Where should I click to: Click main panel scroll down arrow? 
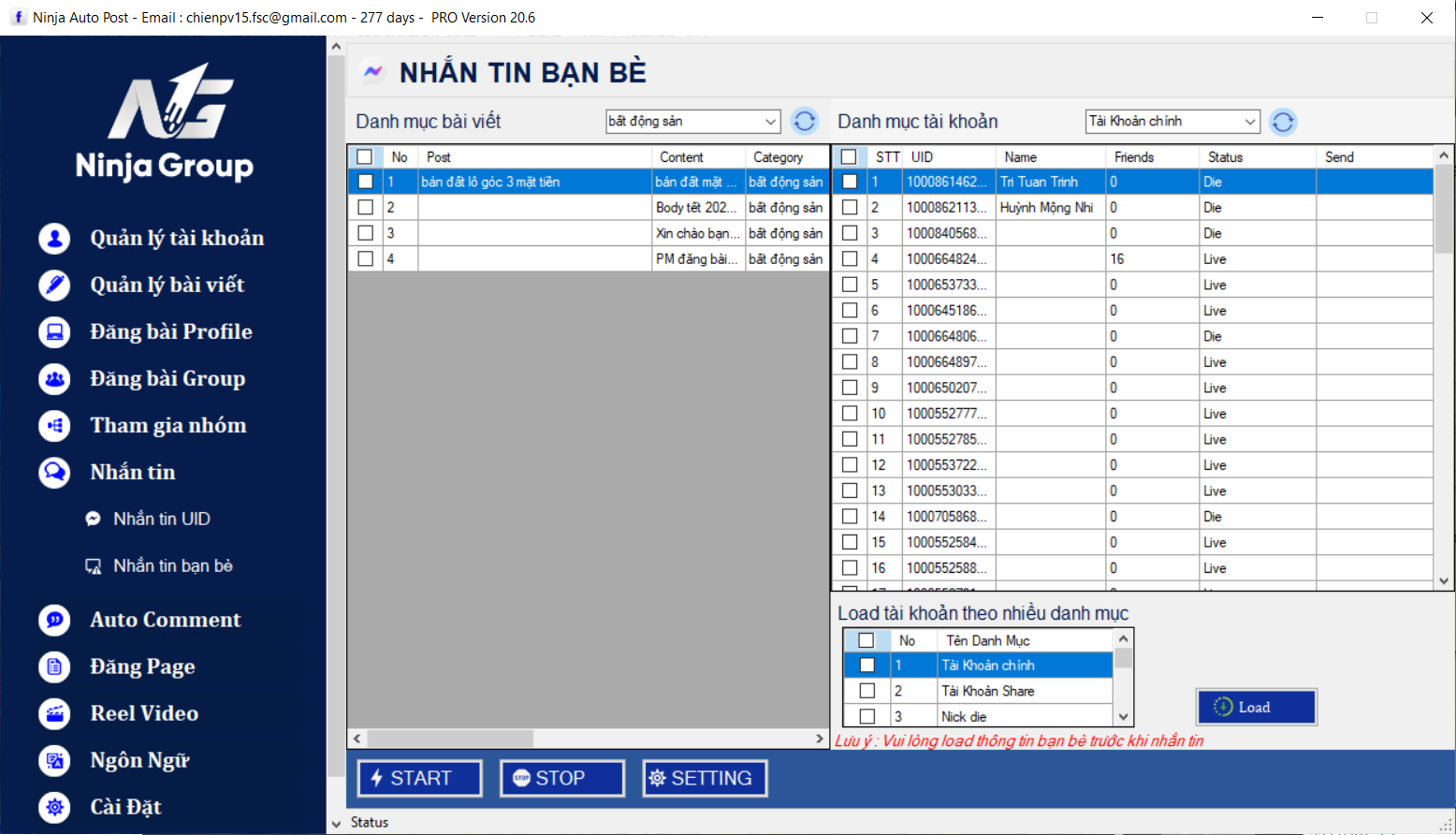pos(337,825)
